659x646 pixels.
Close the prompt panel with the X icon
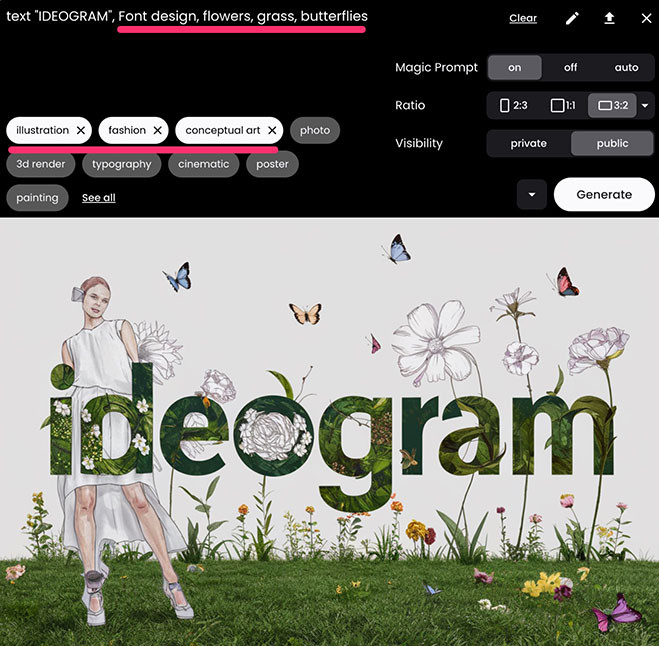646,18
